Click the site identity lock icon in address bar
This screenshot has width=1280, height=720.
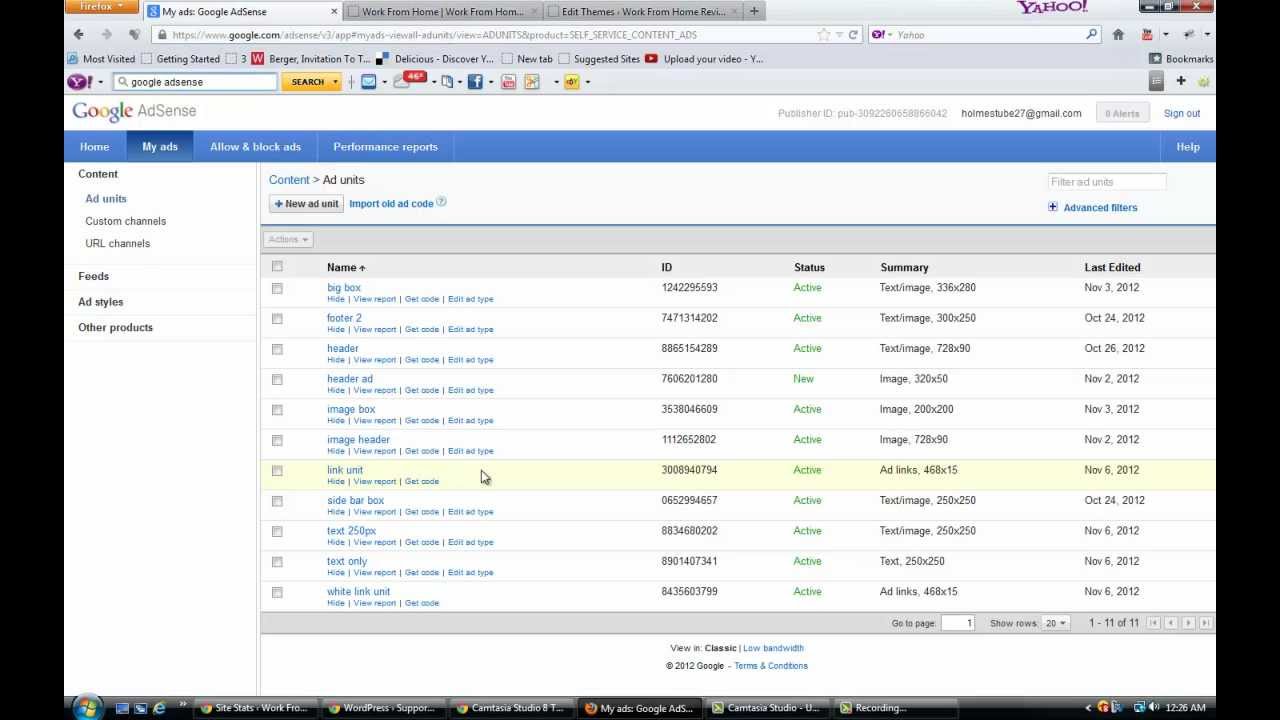click(x=161, y=35)
